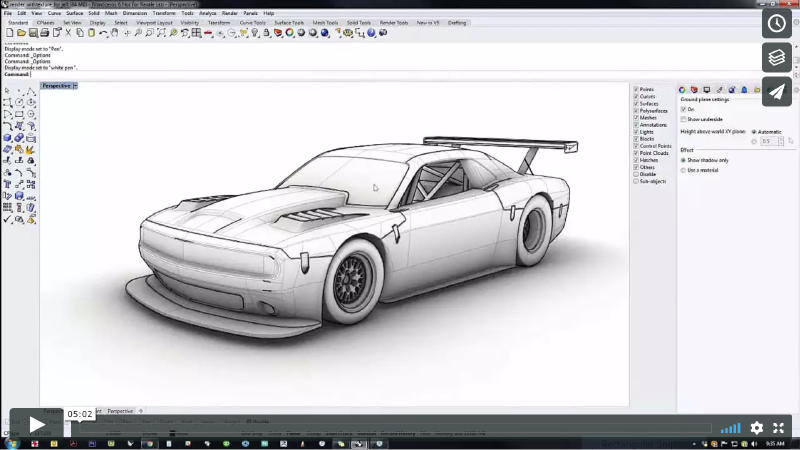
Task: Click the Vimeo Collections stack icon
Action: [x=777, y=58]
